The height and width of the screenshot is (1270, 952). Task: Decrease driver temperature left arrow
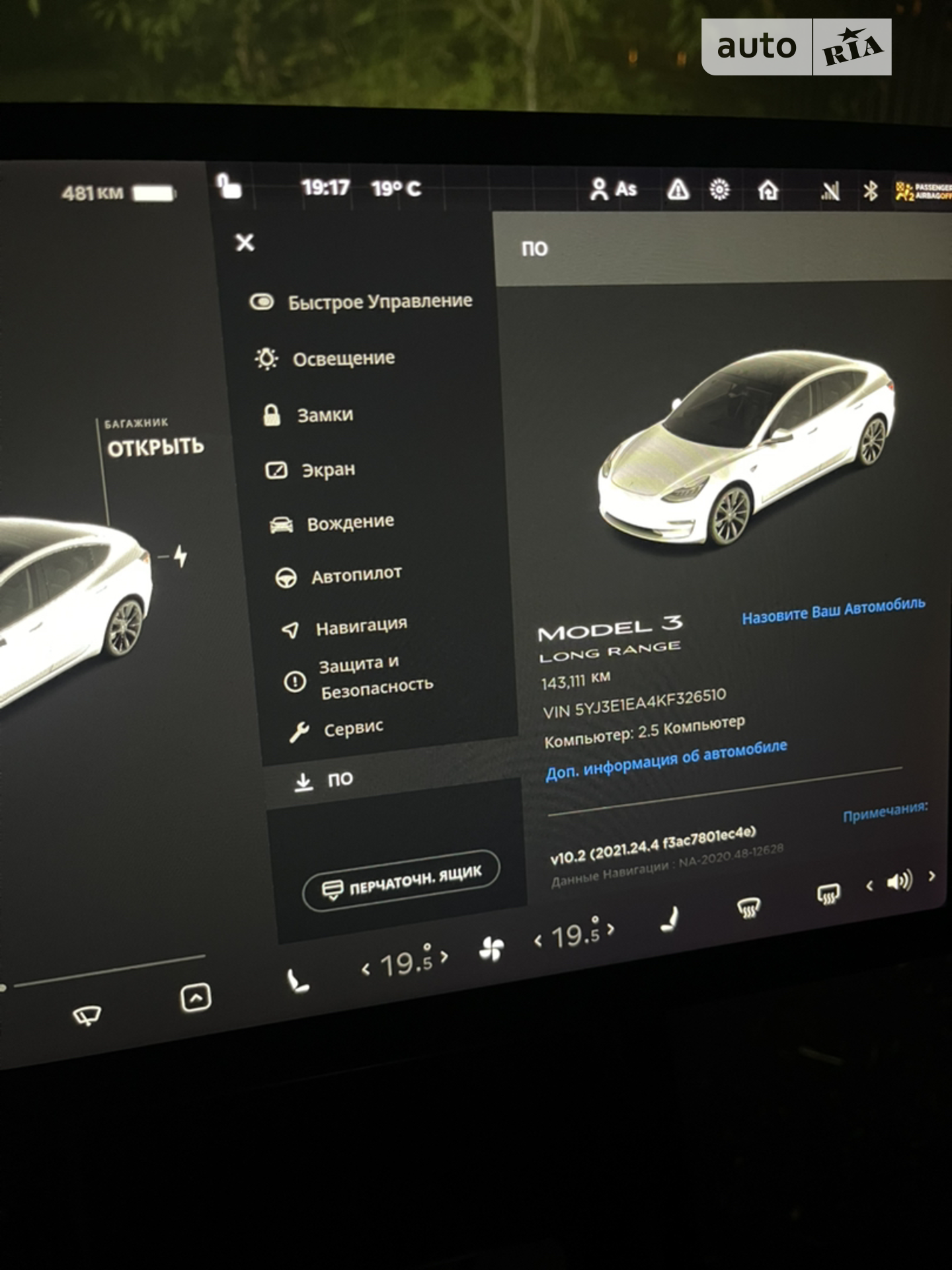pos(366,970)
